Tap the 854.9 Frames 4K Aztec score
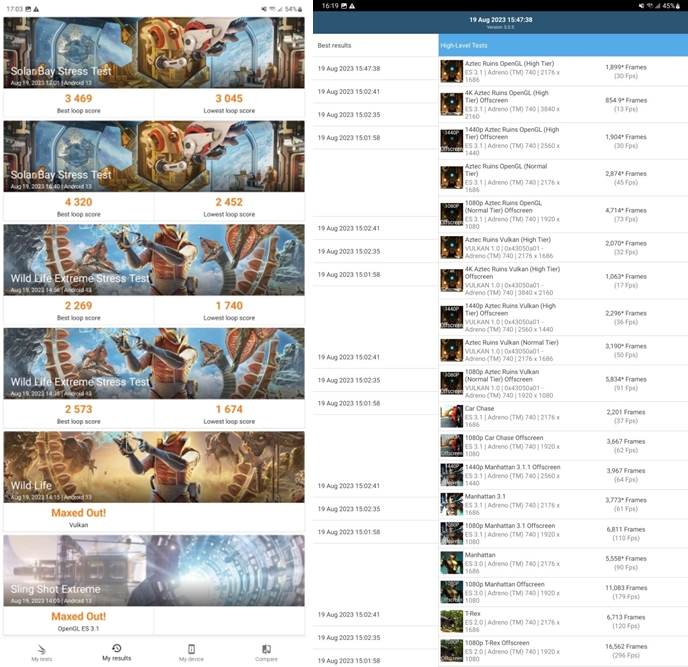 tap(626, 100)
